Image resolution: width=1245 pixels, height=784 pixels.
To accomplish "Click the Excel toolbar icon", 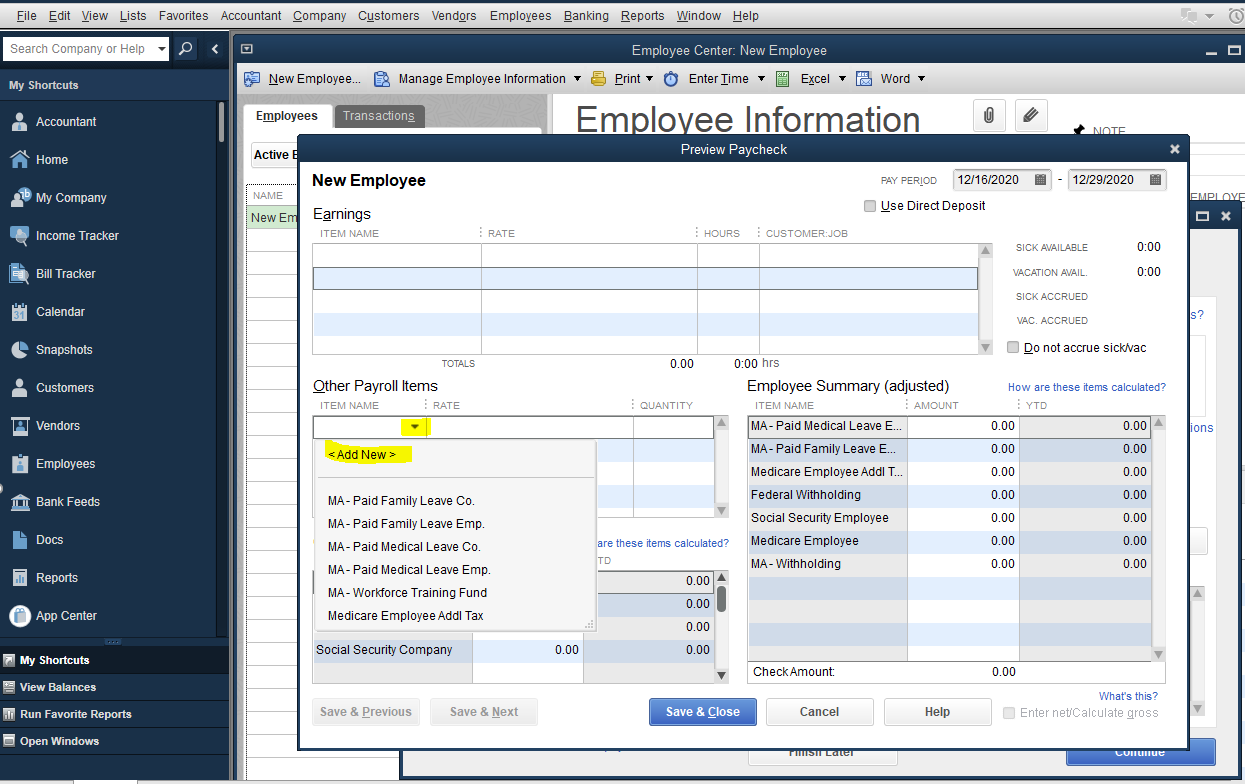I will click(783, 78).
